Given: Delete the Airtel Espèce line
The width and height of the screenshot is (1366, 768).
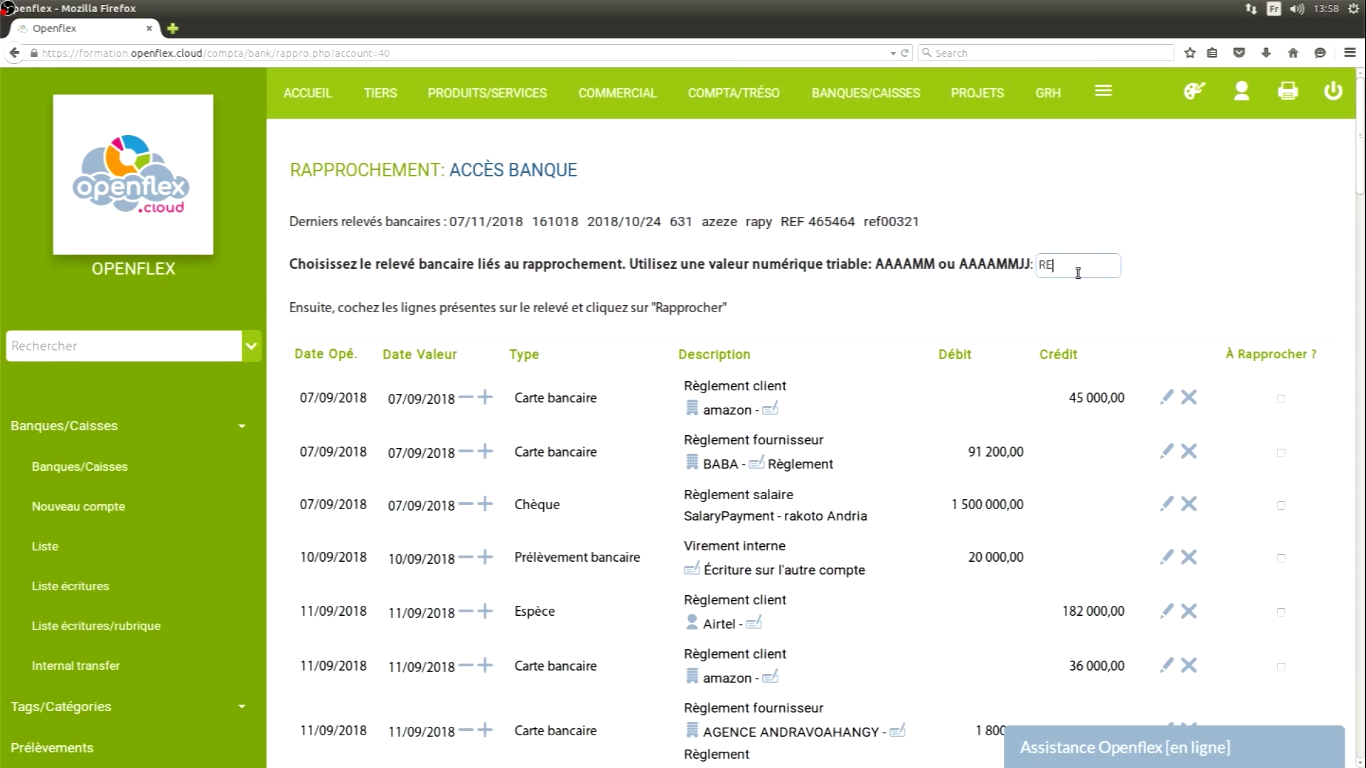Looking at the screenshot, I should click(x=1189, y=611).
